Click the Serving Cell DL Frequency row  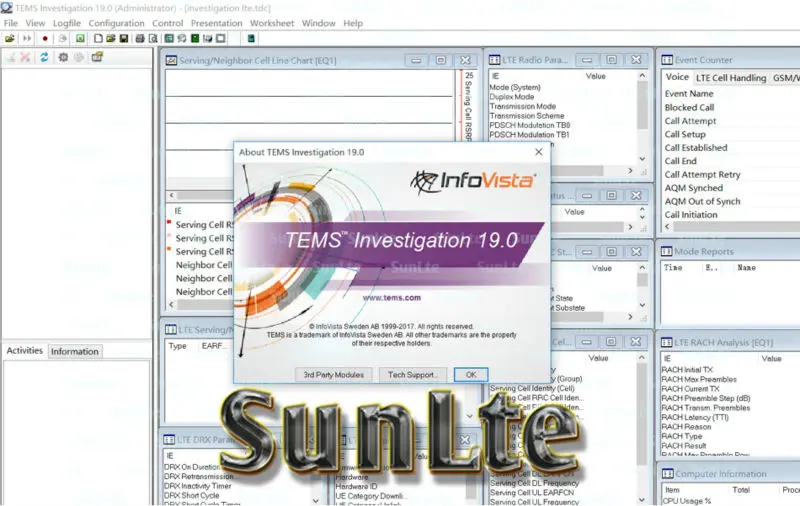click(x=534, y=483)
